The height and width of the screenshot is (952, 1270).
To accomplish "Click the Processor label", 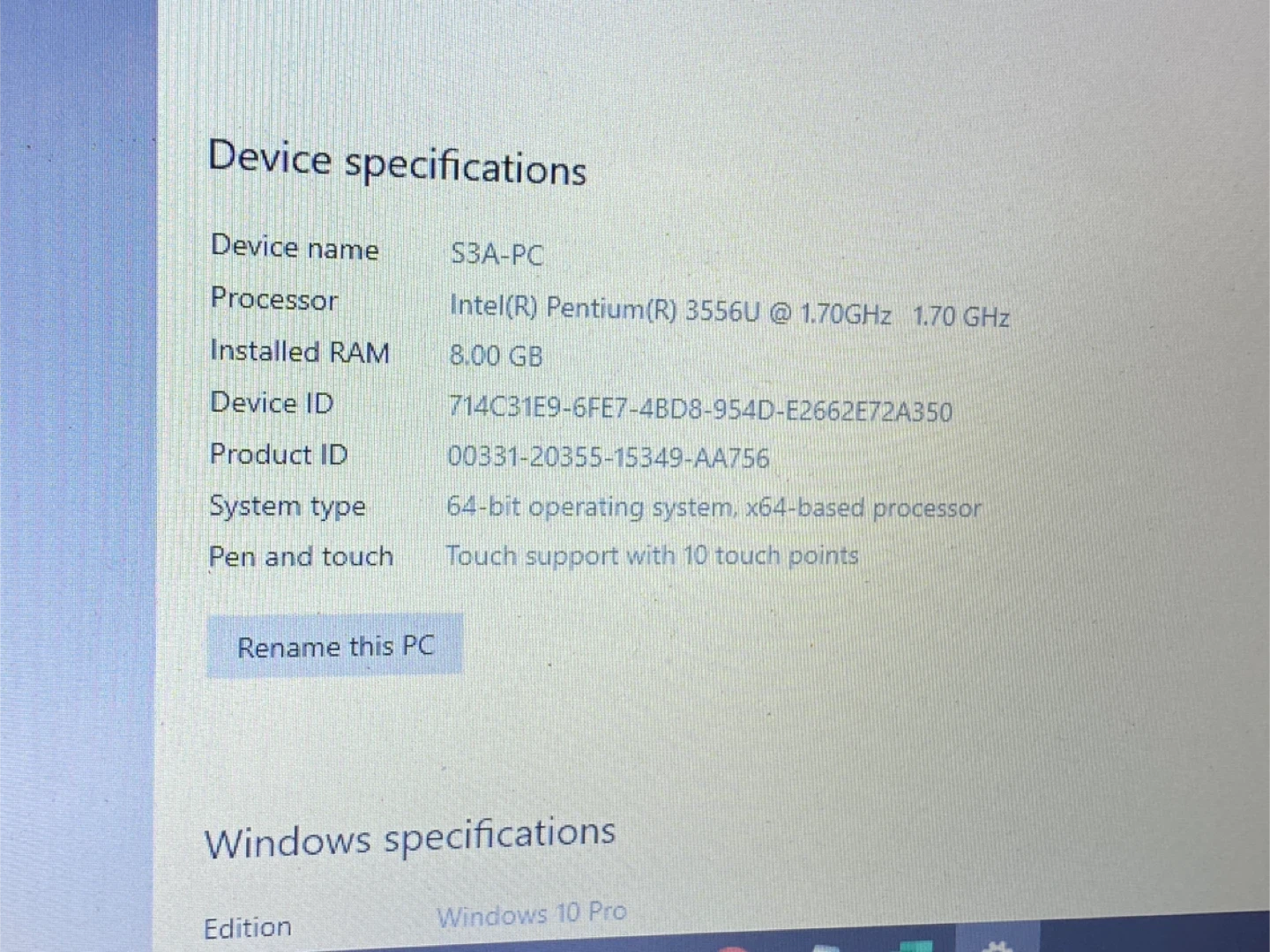I will coord(274,299).
